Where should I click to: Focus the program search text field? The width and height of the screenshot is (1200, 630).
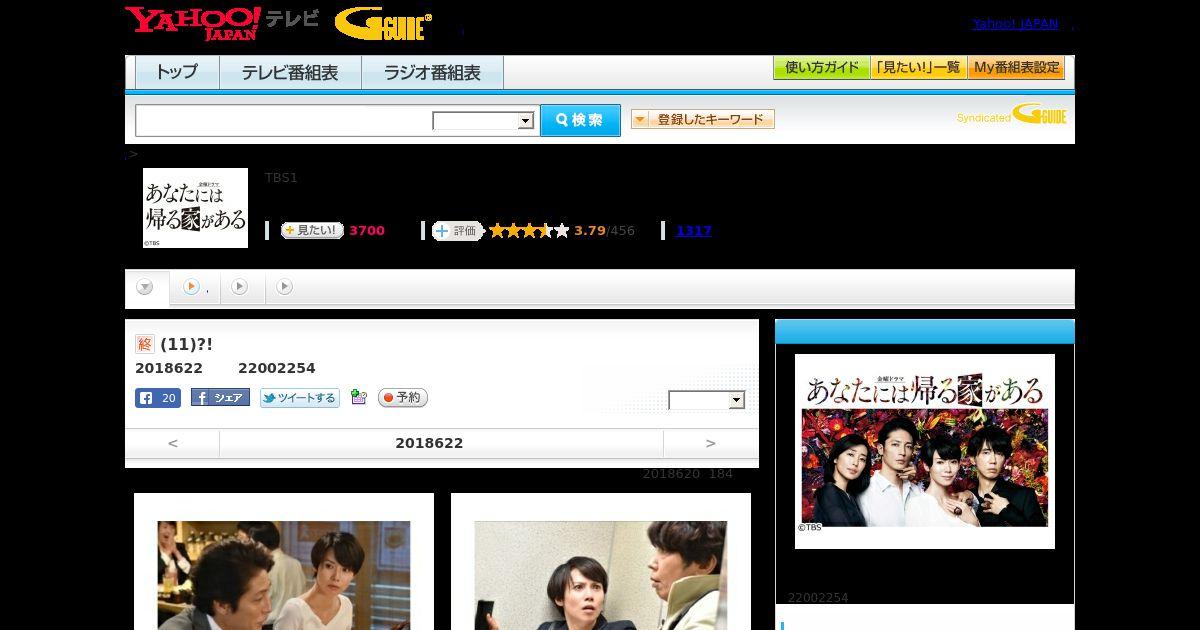(x=283, y=120)
